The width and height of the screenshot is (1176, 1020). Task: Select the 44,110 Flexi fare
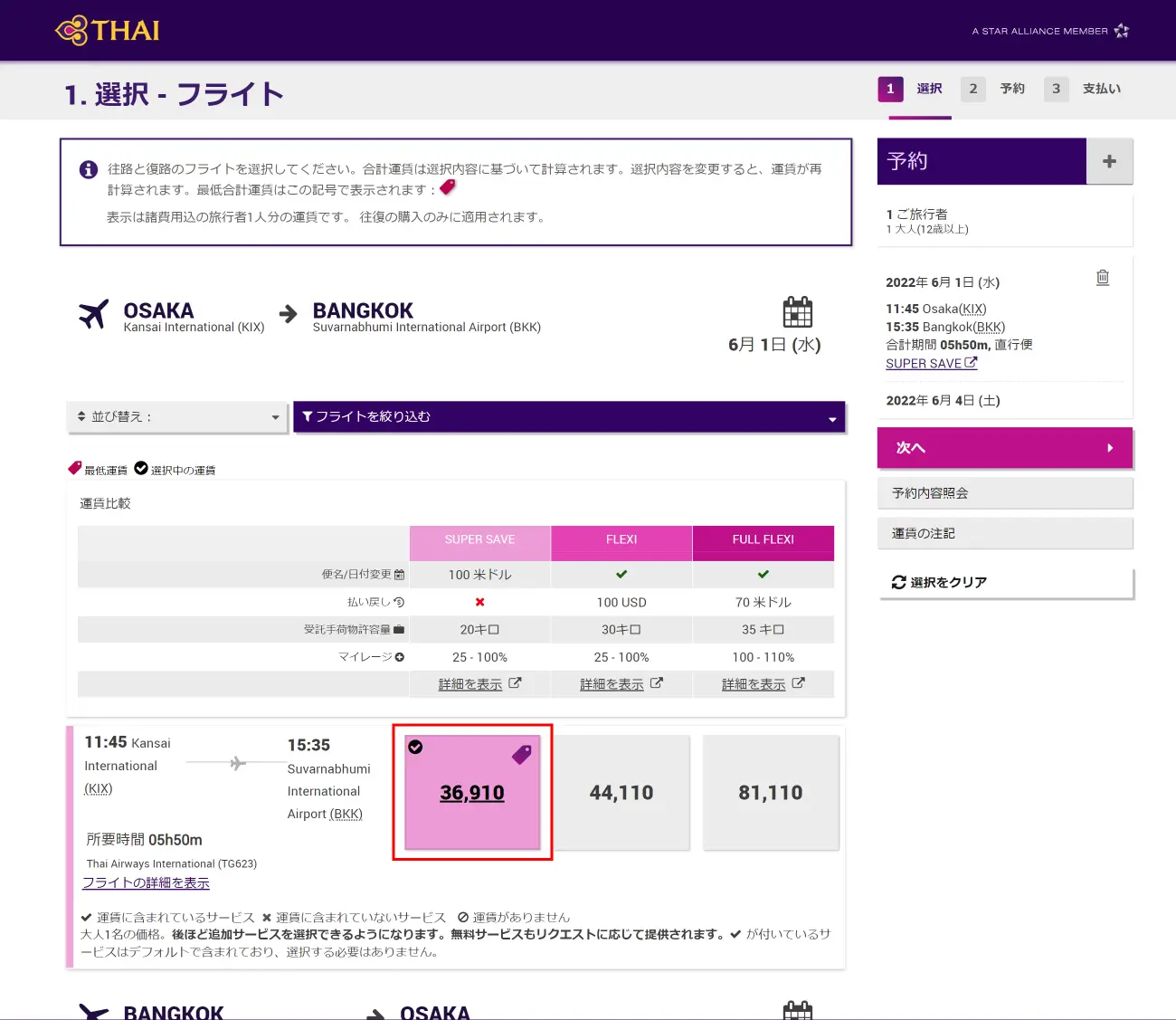[621, 793]
